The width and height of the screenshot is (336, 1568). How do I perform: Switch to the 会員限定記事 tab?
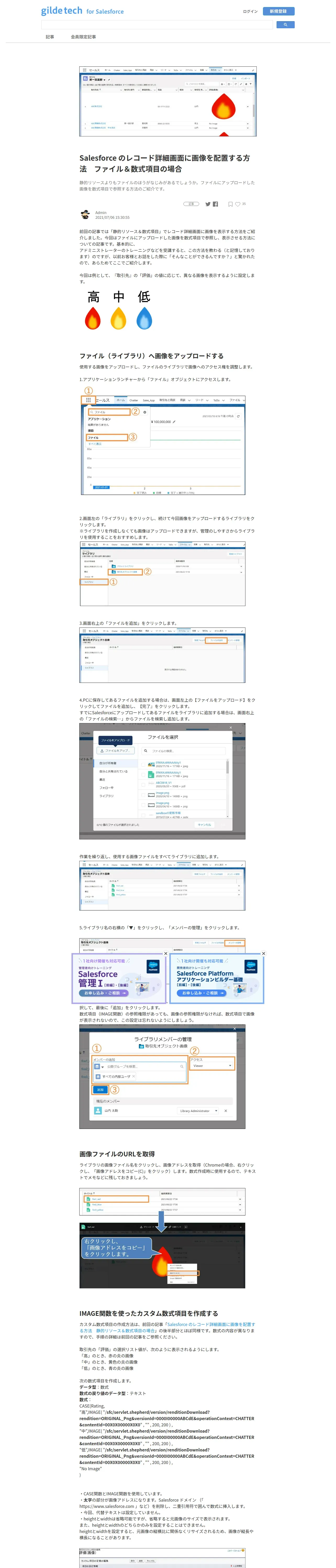(83, 37)
